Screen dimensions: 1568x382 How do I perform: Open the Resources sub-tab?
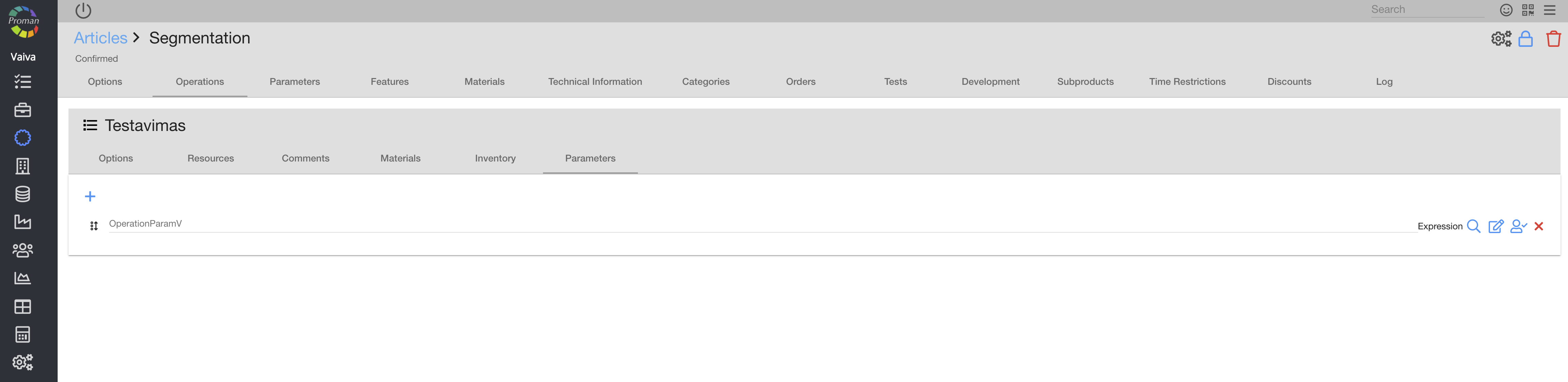coord(210,158)
